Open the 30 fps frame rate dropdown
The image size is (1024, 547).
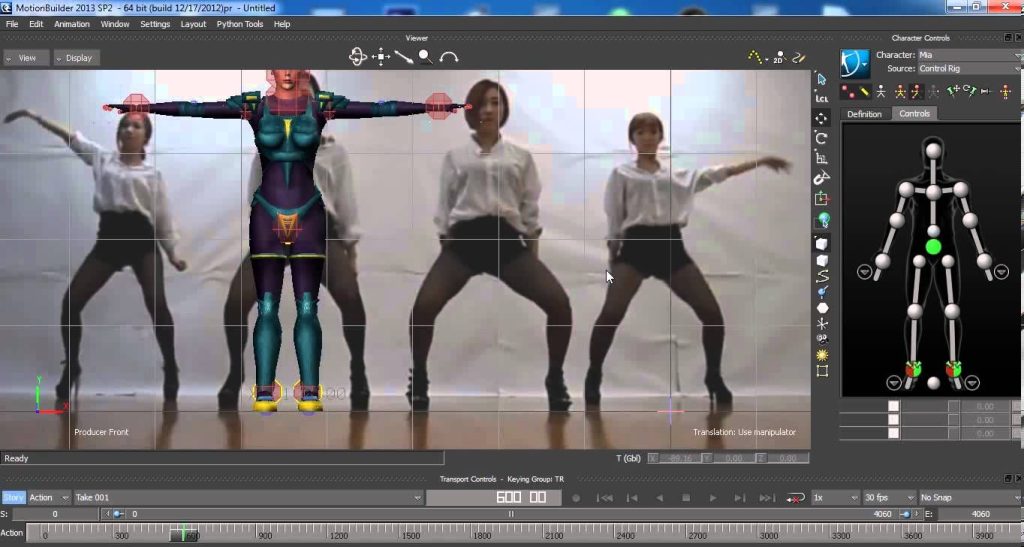pos(890,497)
